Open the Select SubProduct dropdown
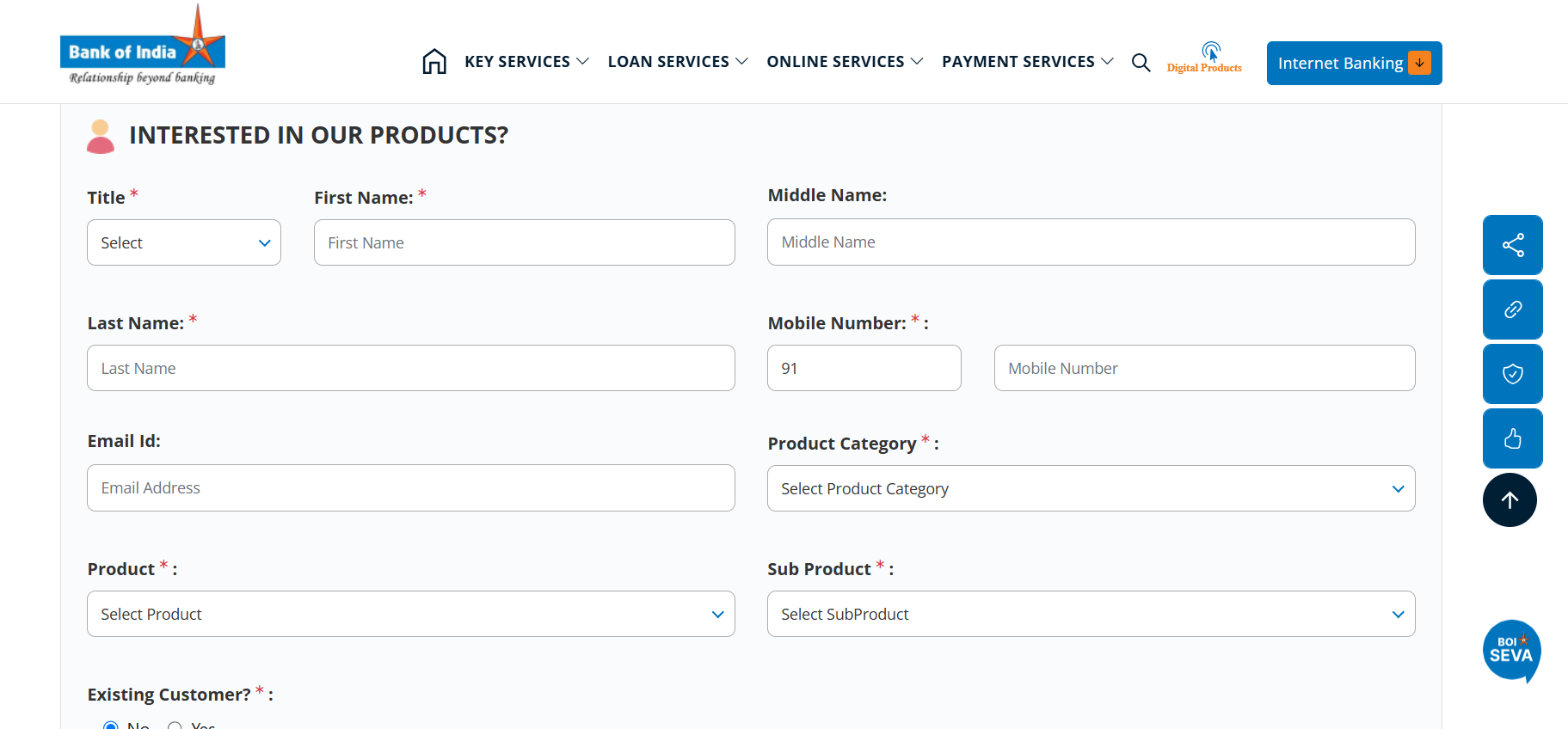The width and height of the screenshot is (1568, 729). tap(1091, 614)
